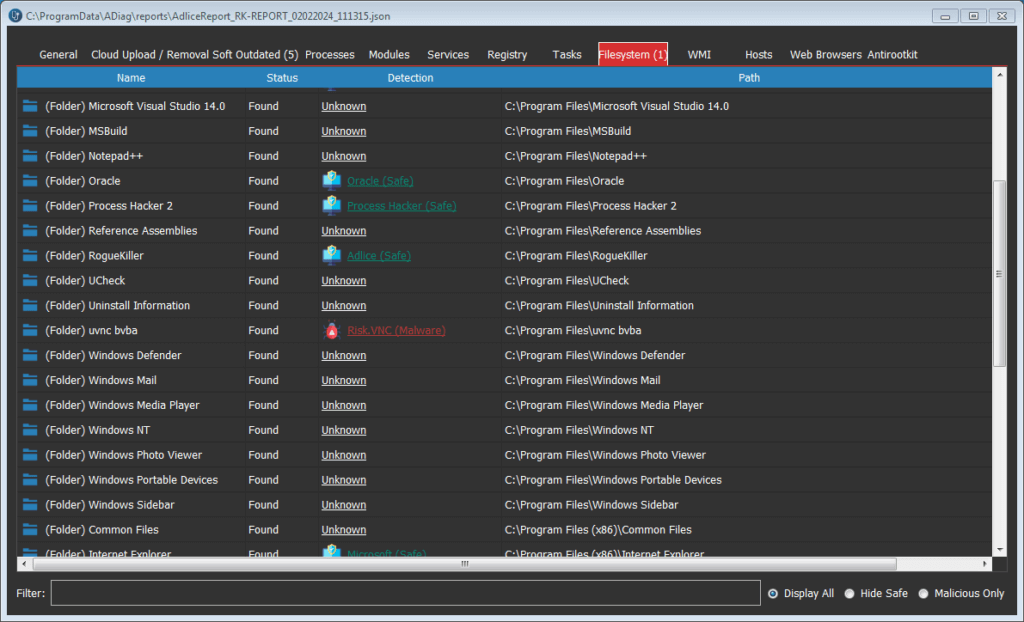Click the red malware icon for uvnc bvba
The width and height of the screenshot is (1024, 622).
coord(332,331)
